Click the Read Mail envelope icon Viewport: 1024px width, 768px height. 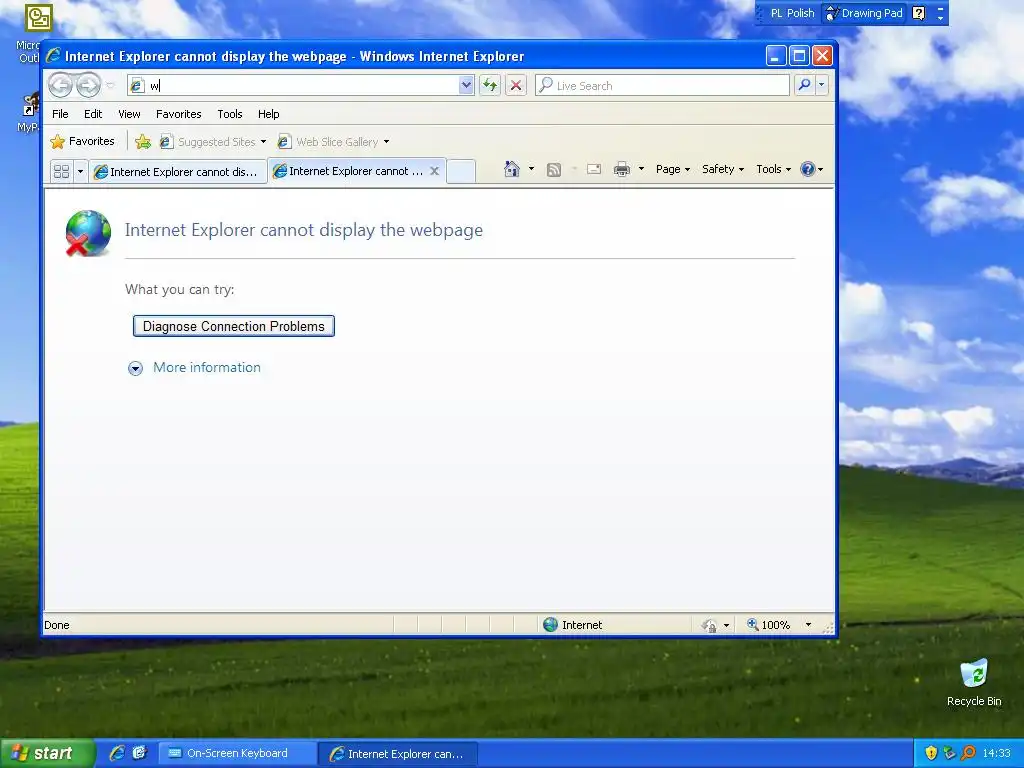tap(594, 170)
